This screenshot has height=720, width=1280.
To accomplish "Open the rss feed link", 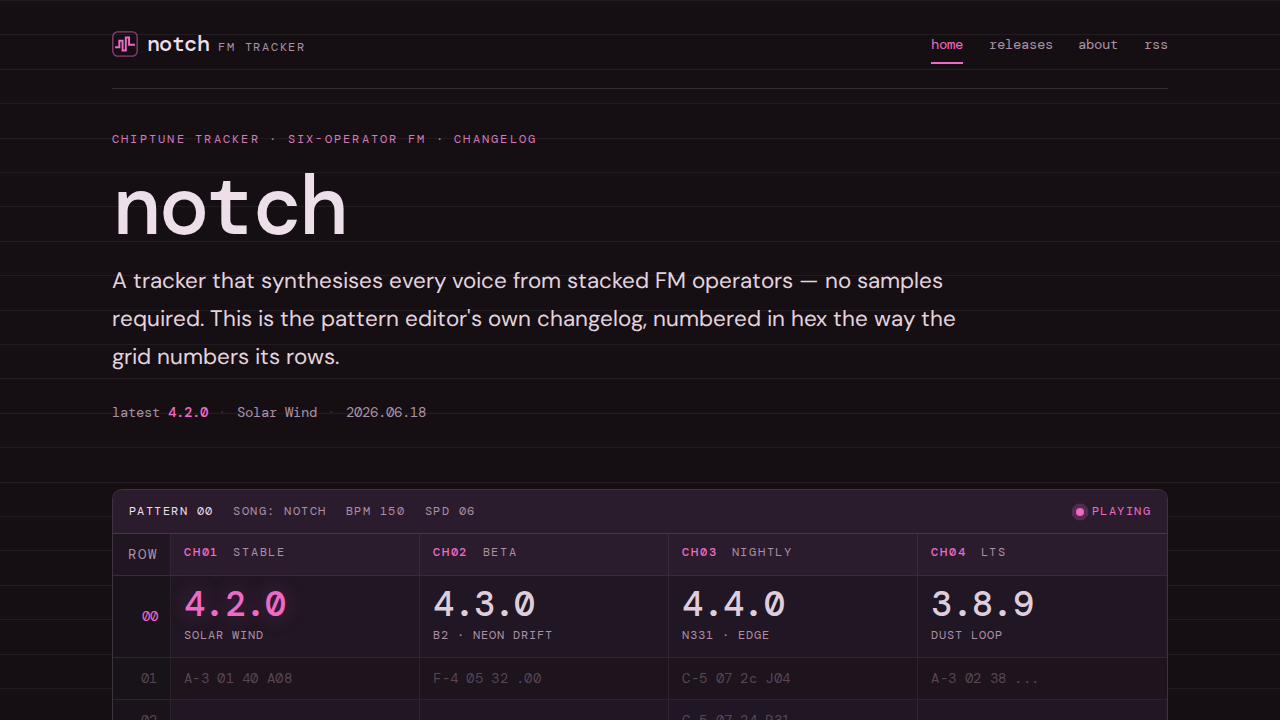I will (x=1156, y=45).
